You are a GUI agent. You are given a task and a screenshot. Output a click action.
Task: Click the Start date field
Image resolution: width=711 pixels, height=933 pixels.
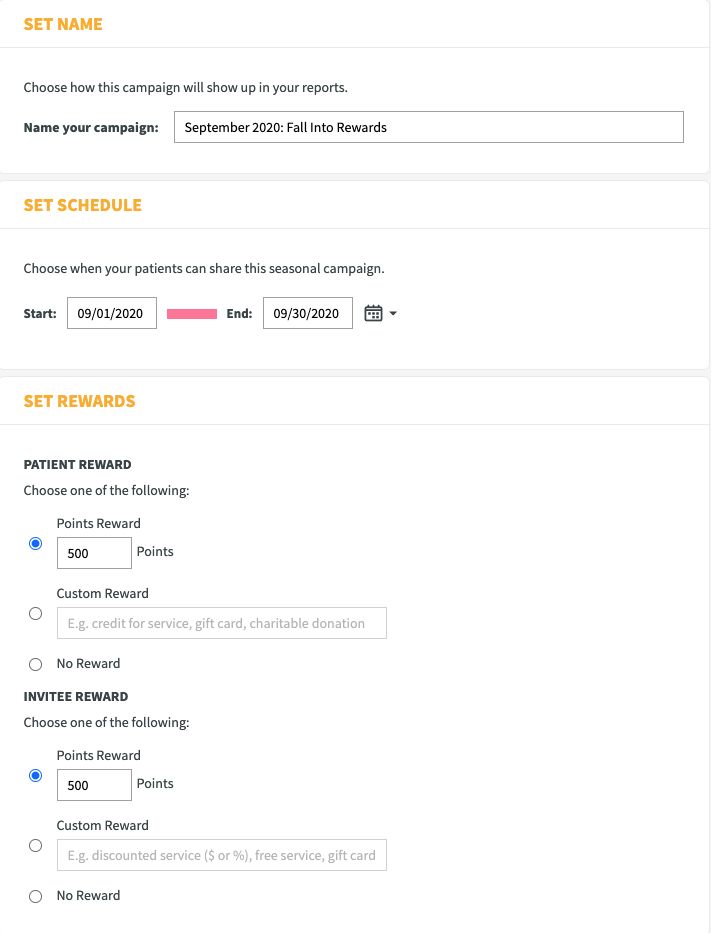[112, 313]
